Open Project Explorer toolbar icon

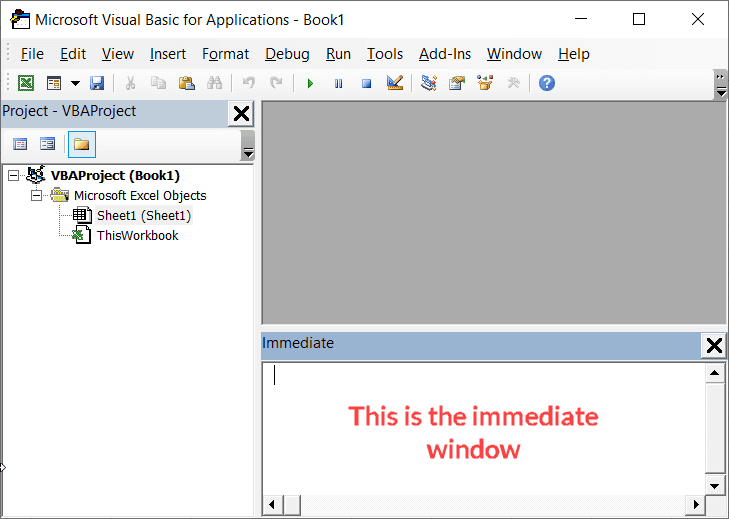429,83
